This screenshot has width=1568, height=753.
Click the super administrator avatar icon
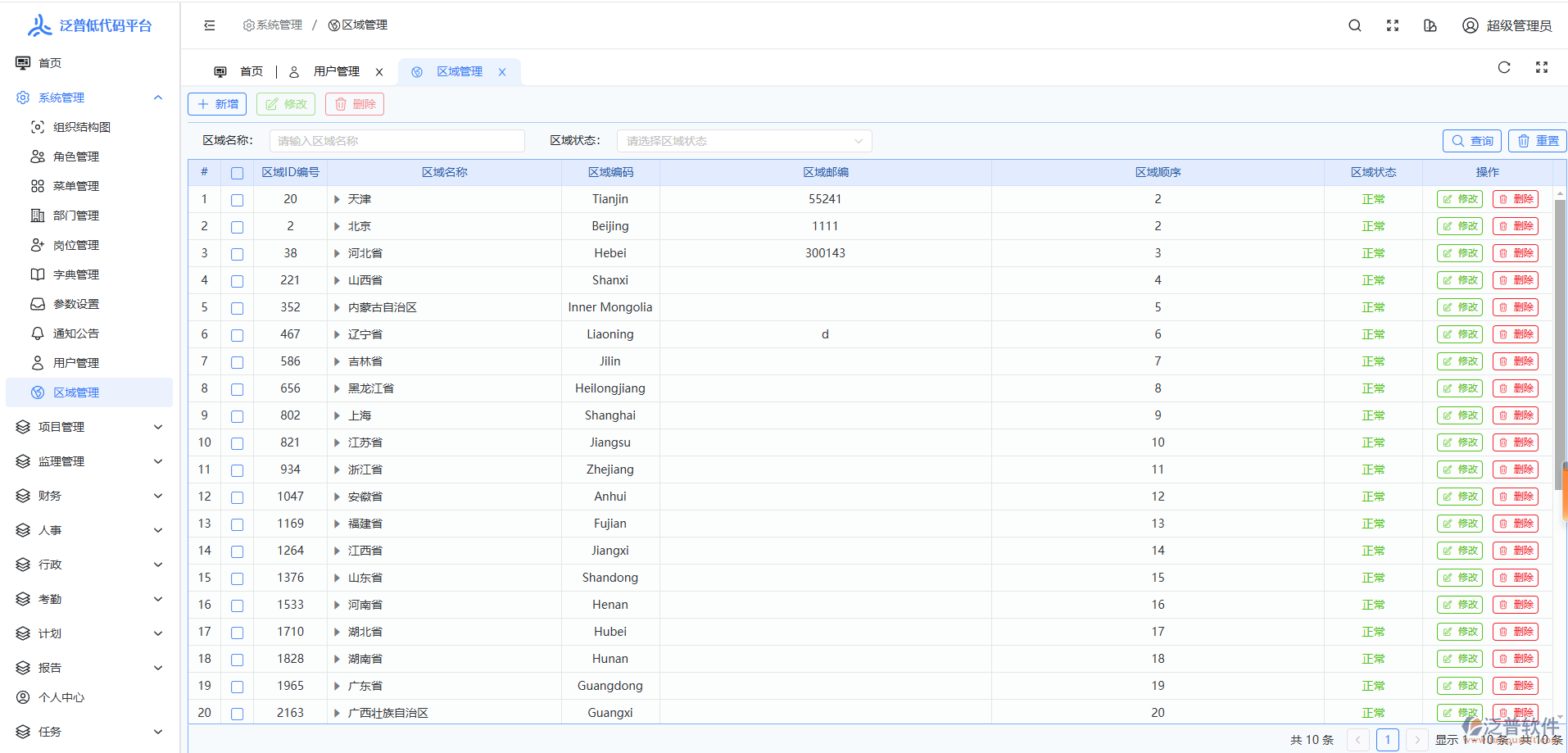[x=1471, y=25]
